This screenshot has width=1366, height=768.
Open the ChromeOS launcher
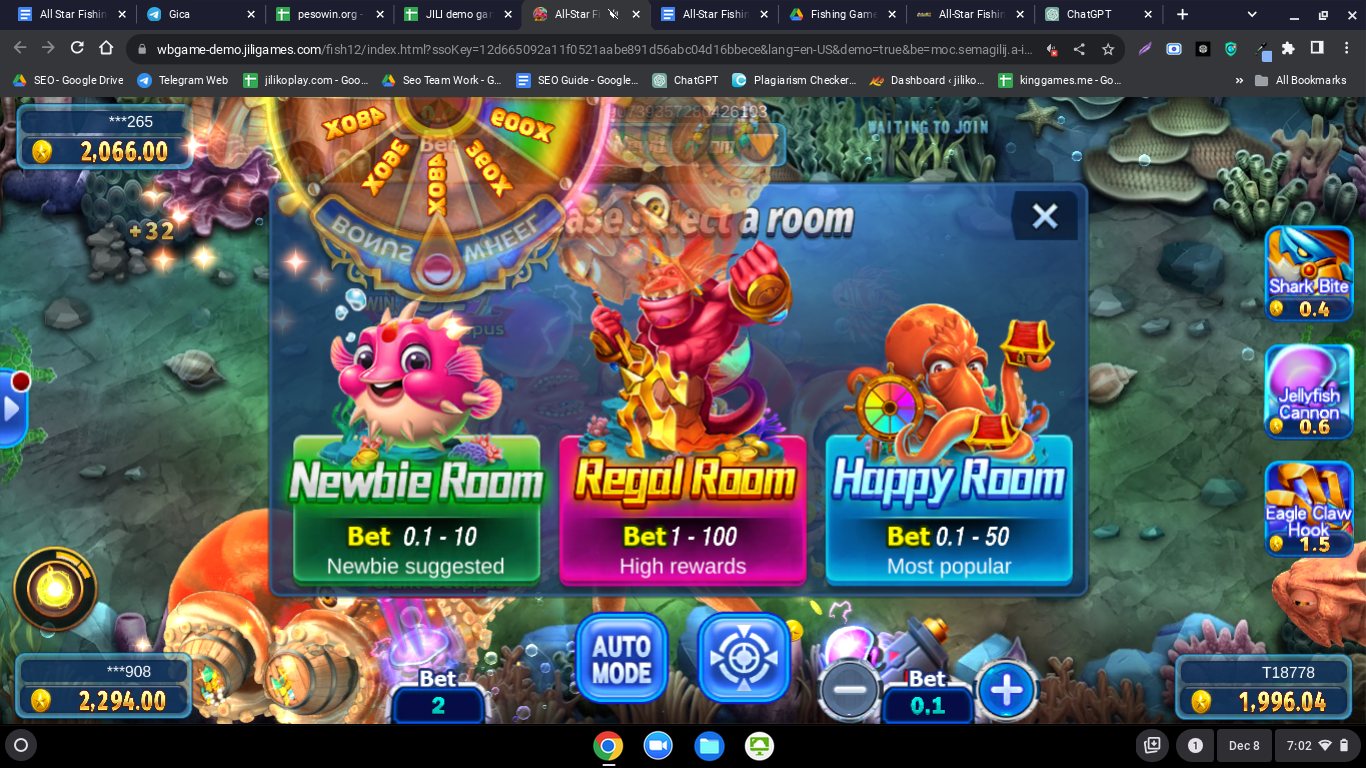point(21,745)
